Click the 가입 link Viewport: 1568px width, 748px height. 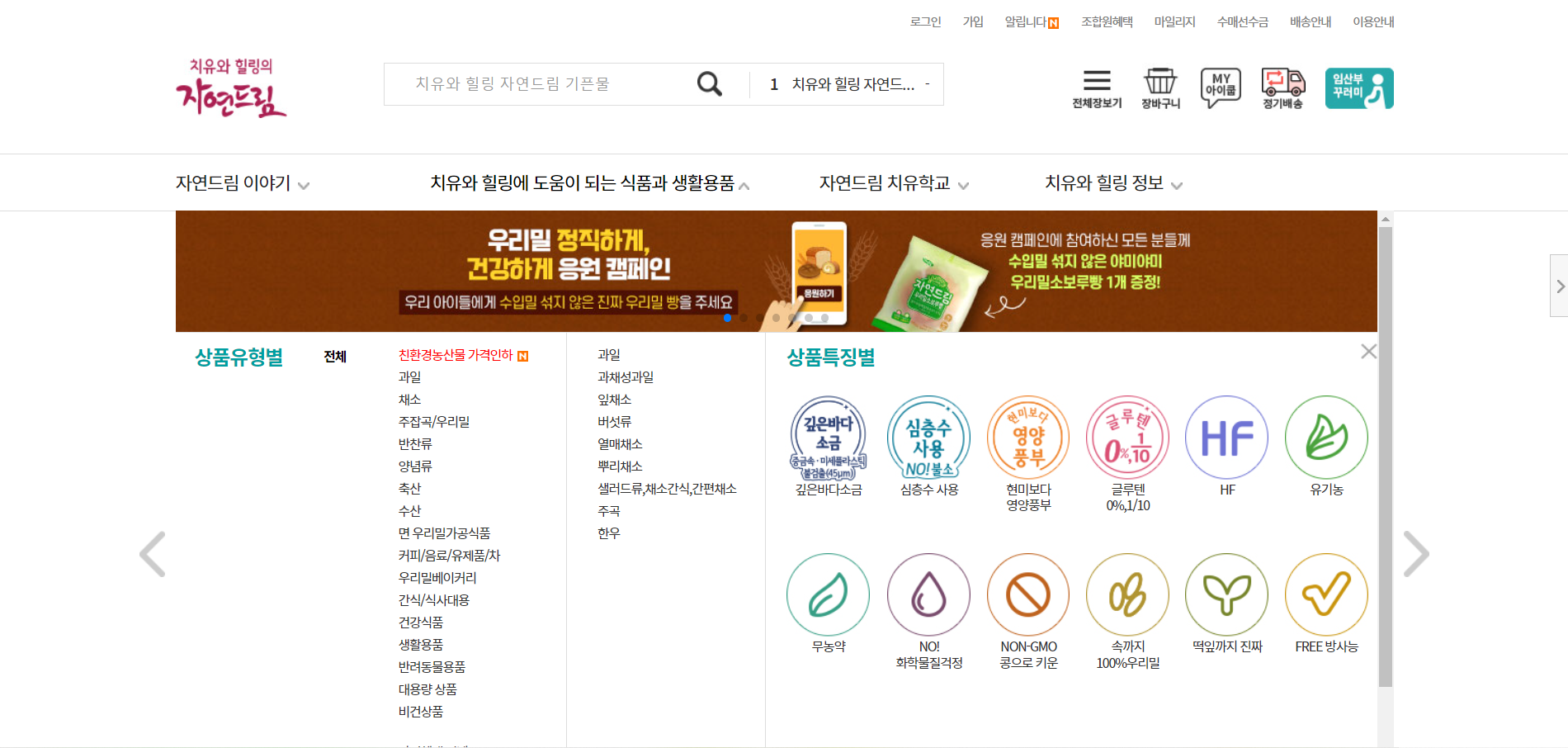pyautogui.click(x=973, y=21)
